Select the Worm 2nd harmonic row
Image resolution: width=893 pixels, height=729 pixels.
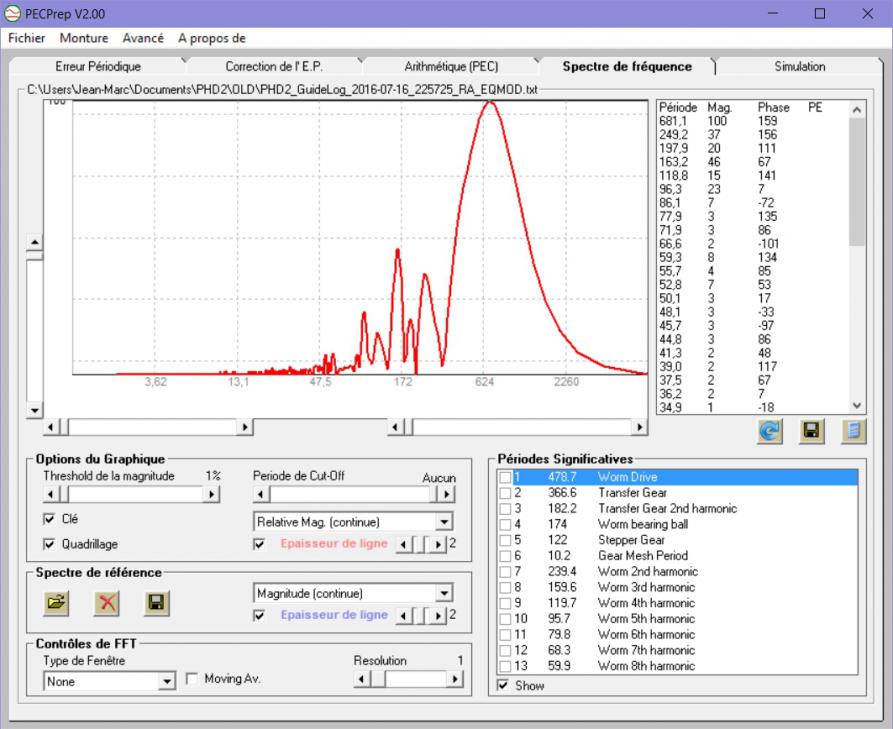coord(677,572)
